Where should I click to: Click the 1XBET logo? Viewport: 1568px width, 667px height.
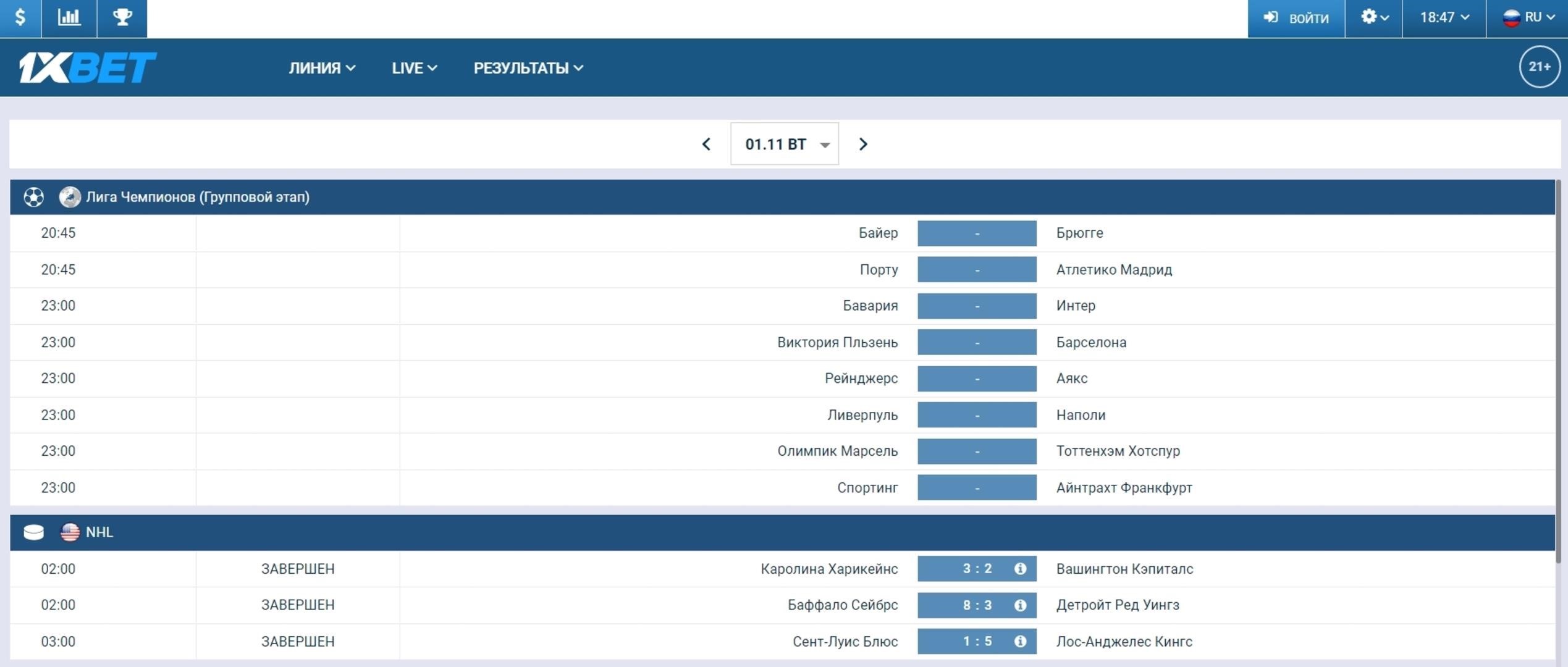87,67
